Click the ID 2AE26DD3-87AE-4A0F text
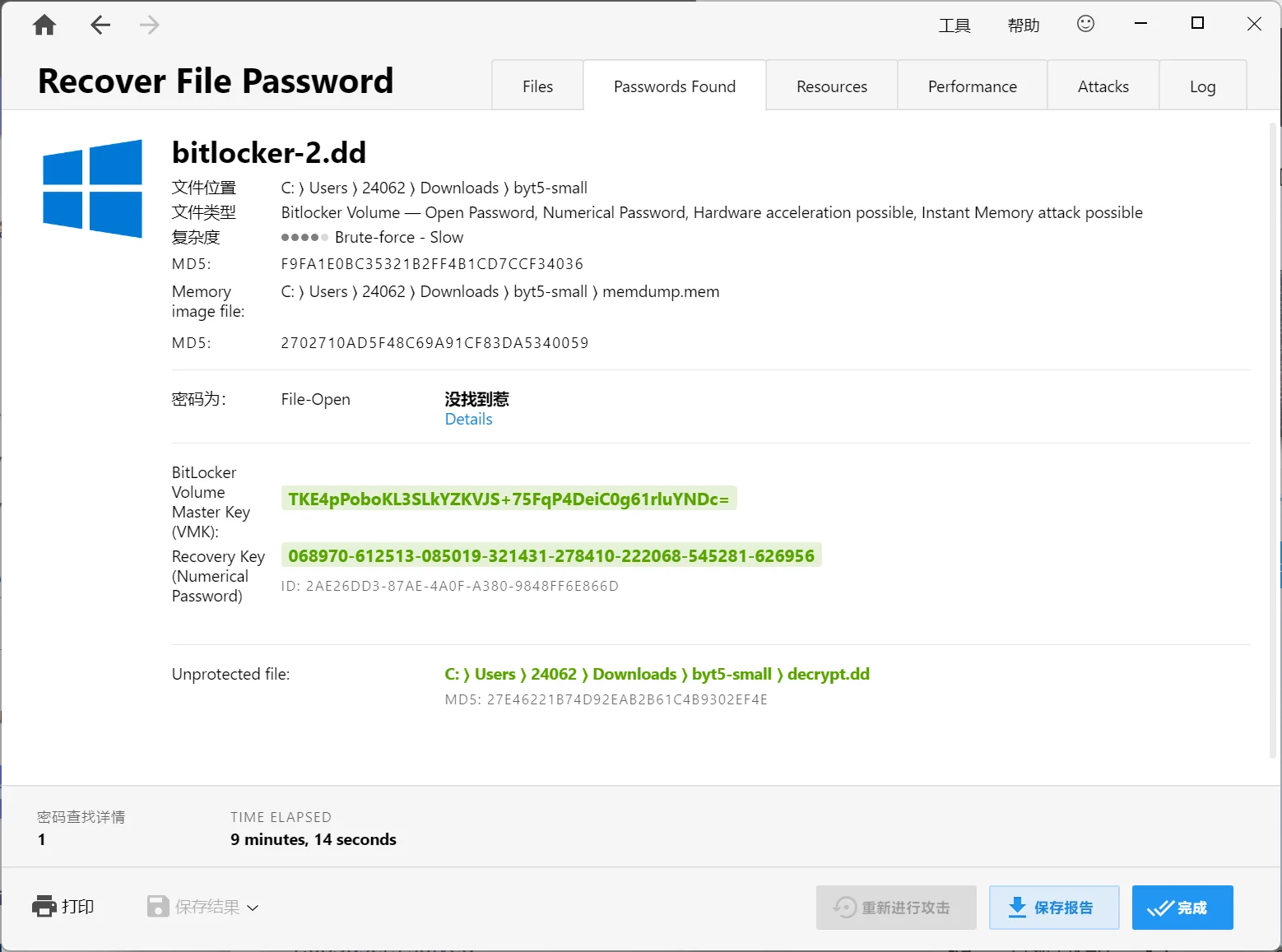Screen dimensions: 1282x952 click(x=449, y=586)
